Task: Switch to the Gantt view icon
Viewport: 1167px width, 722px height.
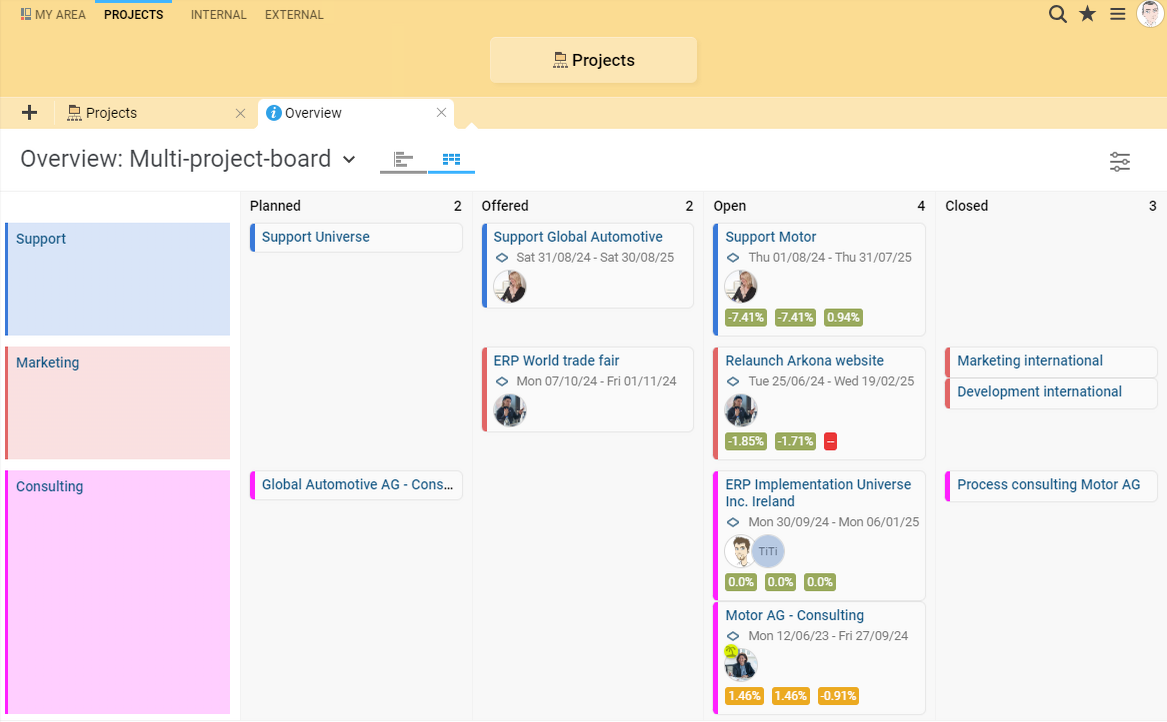Action: coord(403,159)
